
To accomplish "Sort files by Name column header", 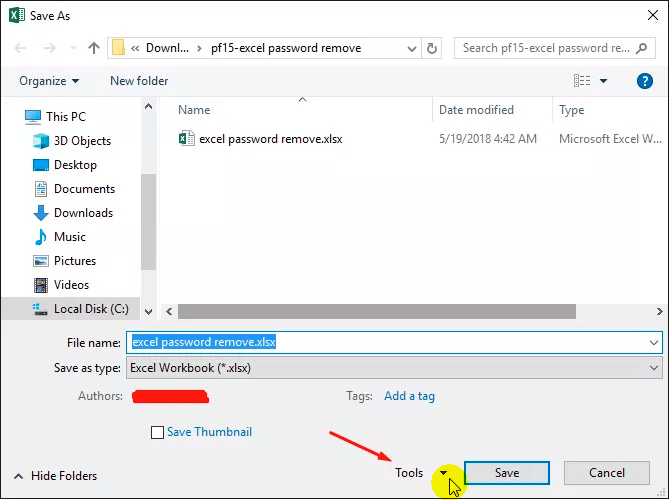I will click(194, 110).
